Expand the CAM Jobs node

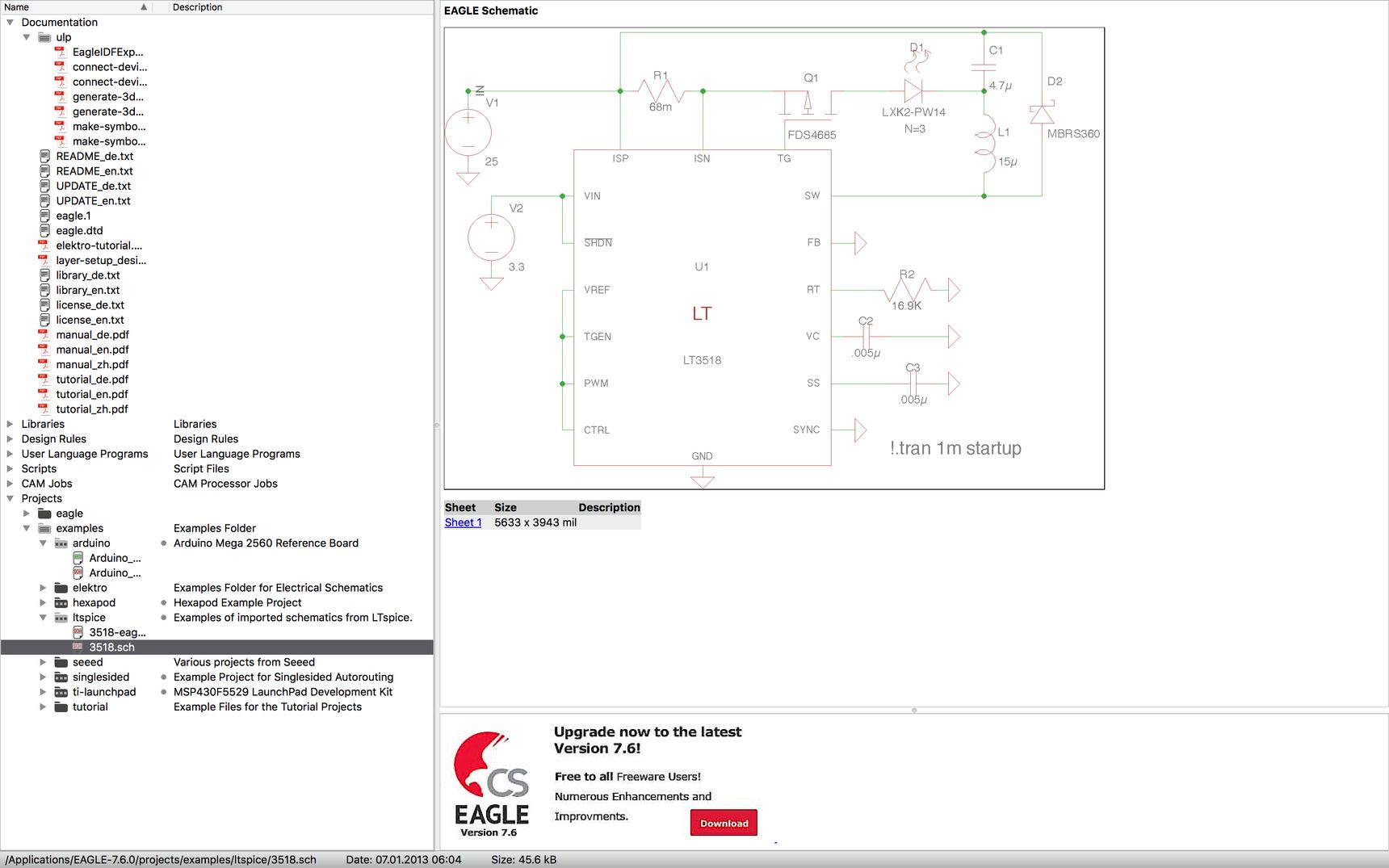(x=10, y=484)
